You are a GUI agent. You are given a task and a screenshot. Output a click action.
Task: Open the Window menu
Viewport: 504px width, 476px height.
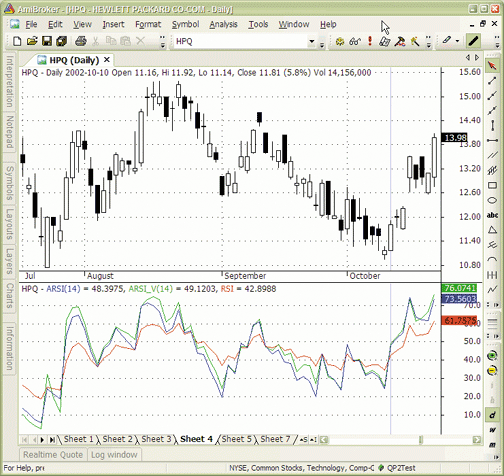pos(294,24)
